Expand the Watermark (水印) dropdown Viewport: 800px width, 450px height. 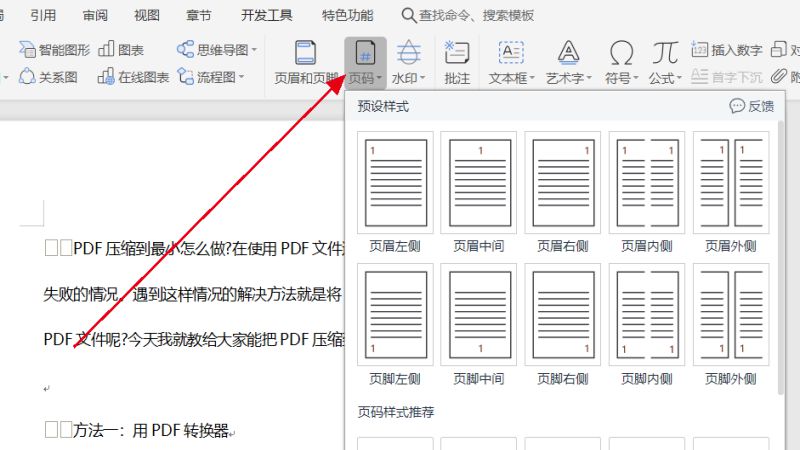tap(409, 77)
